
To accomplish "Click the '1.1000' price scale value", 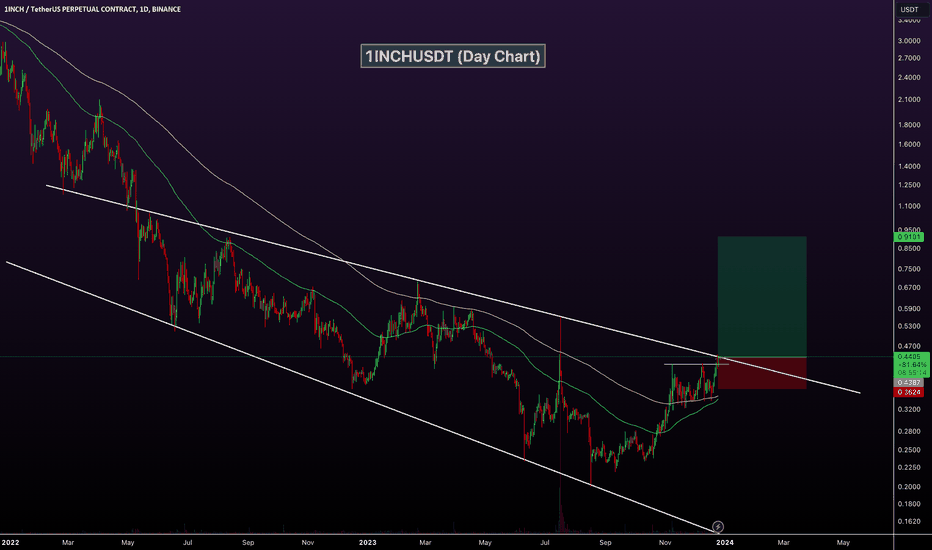I will tap(909, 206).
